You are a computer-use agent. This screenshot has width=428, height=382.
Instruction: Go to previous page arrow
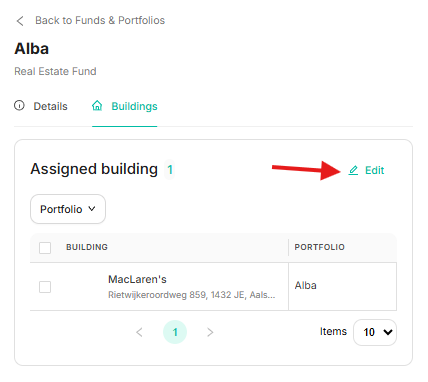pyautogui.click(x=139, y=332)
